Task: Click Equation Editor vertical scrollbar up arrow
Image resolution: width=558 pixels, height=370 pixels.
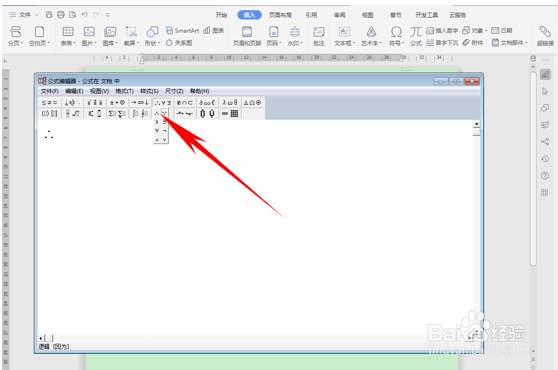Action: click(476, 124)
